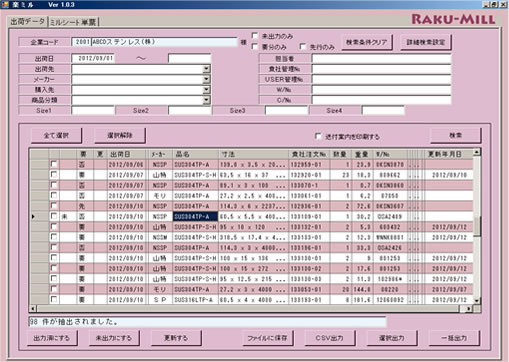
Task: Click the 選択出力 button
Action: pos(392,338)
